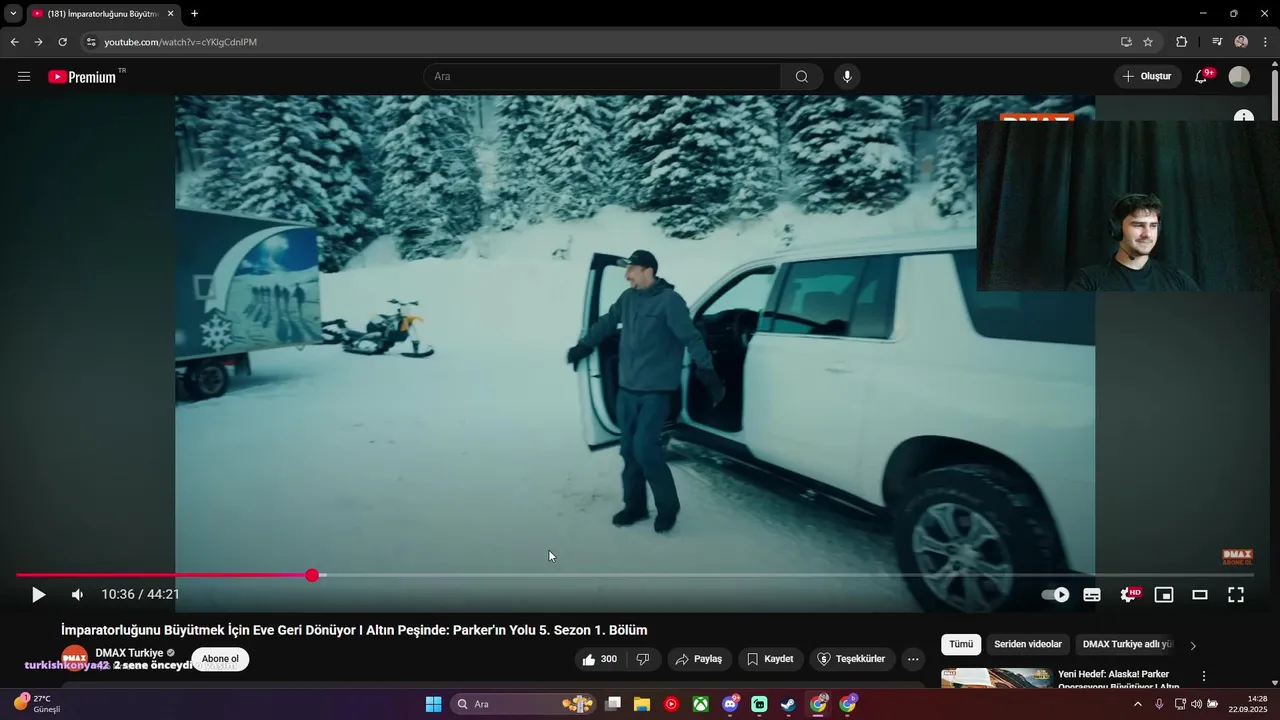Seek using the red progress bar handle
This screenshot has width=1280, height=720.
(x=312, y=575)
